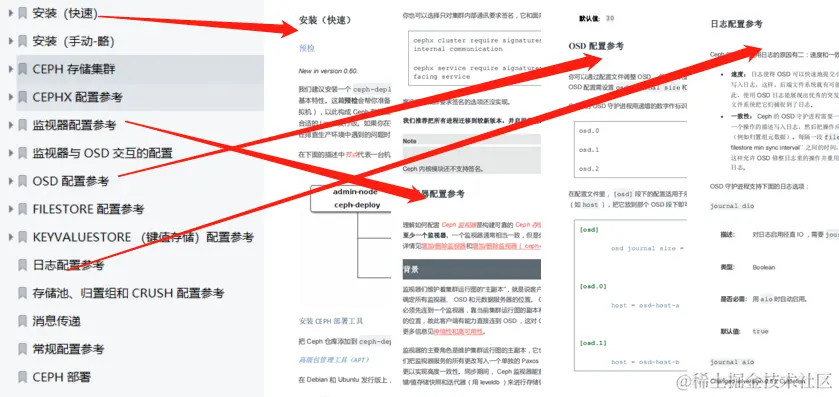Click bookmark icon beside OSD 配置参考
This screenshot has width=839, height=397.
[22, 181]
